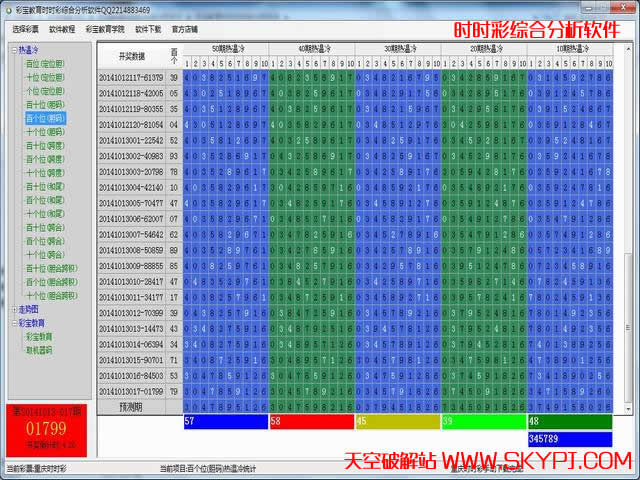The width and height of the screenshot is (640, 480).
Task: Open the 官方店铺 menu
Action: (185, 30)
